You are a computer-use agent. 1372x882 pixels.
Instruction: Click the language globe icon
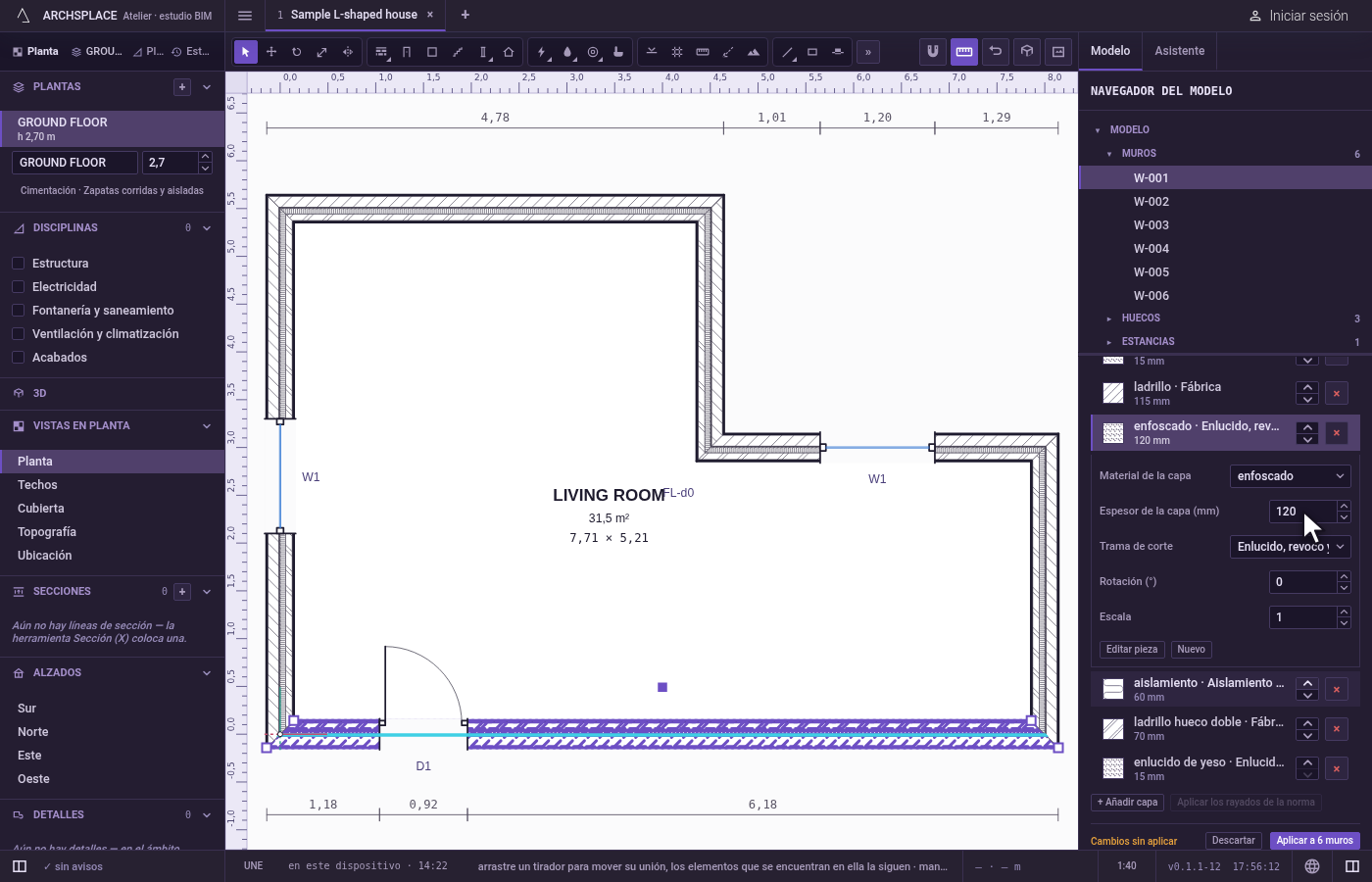[x=1312, y=866]
